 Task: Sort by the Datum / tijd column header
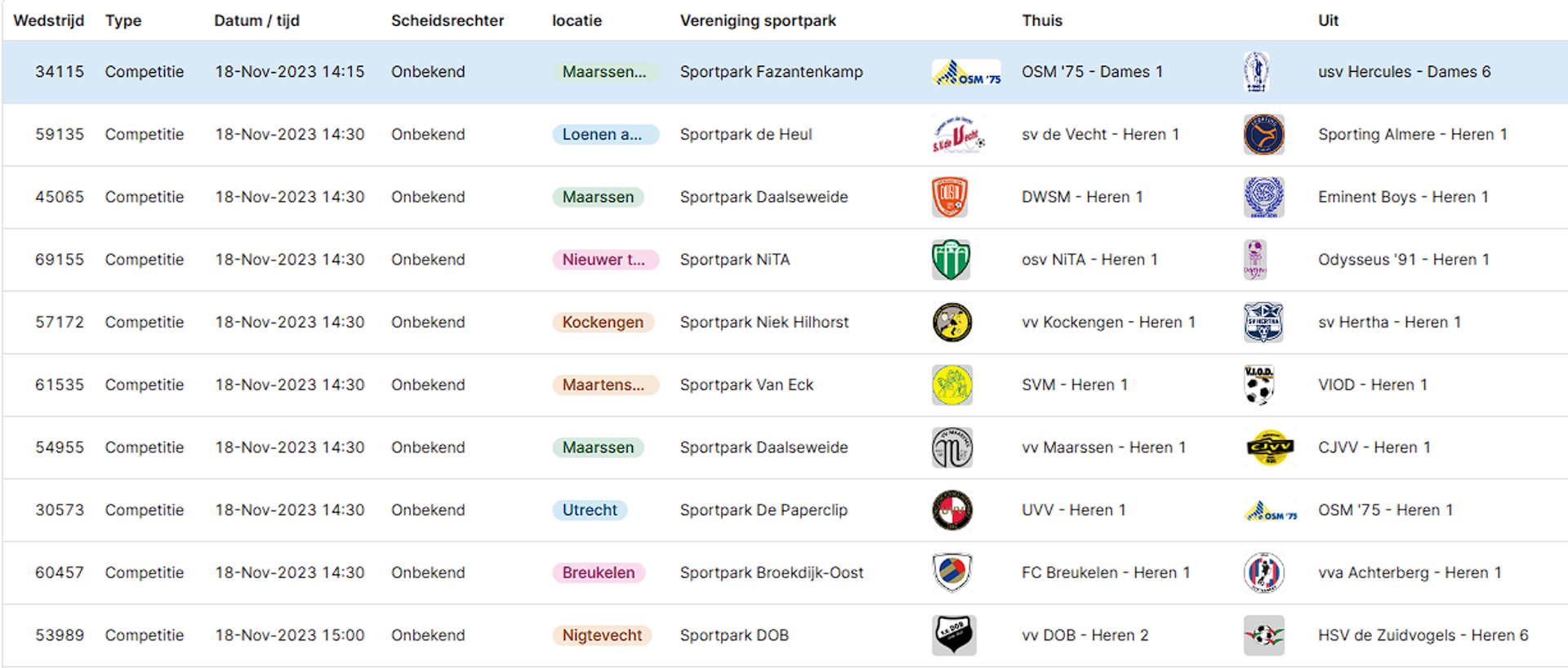(x=256, y=20)
